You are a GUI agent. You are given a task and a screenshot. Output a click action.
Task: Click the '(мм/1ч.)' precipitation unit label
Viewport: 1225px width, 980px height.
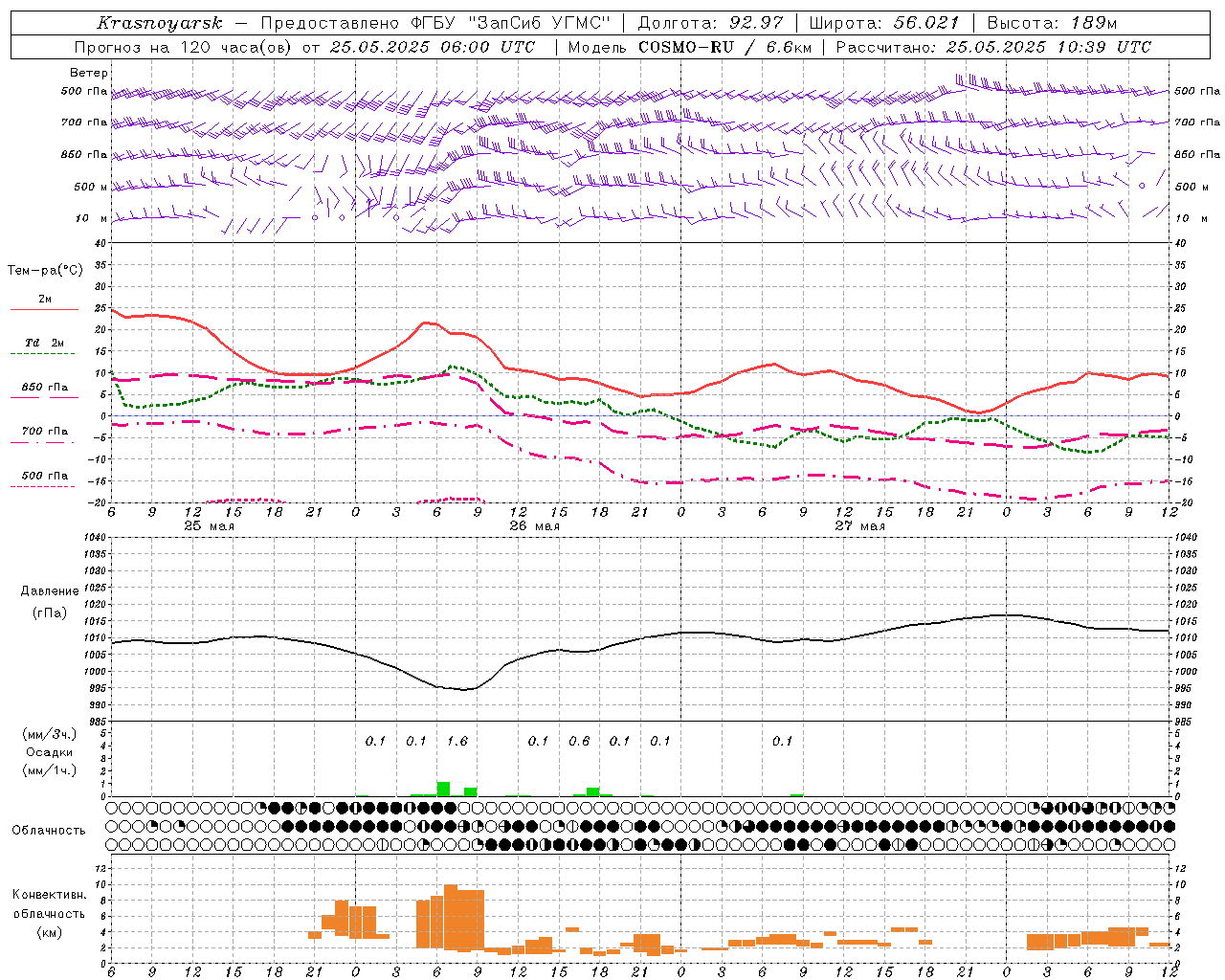click(x=50, y=770)
